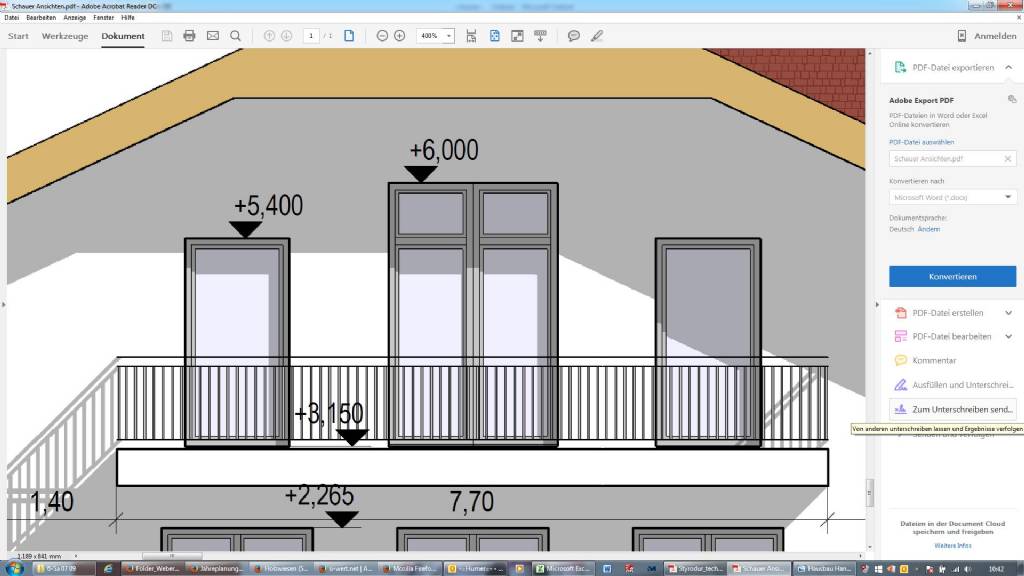
Task: Send file by email icon
Action: (x=213, y=36)
